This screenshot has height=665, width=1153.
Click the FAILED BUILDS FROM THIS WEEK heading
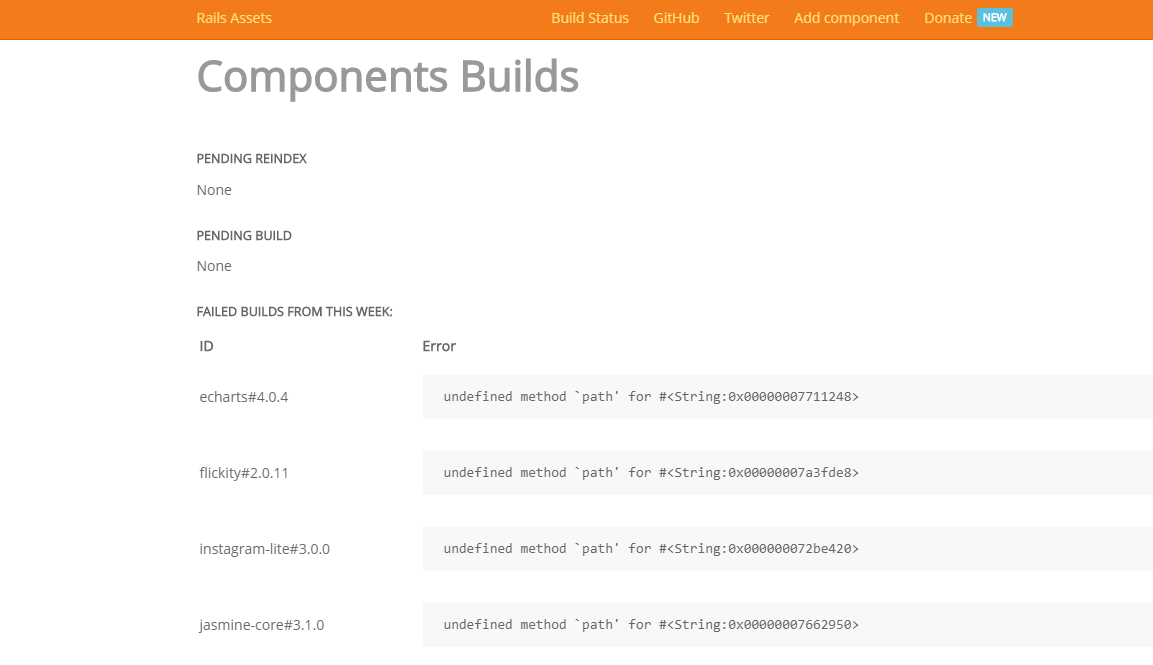294,312
